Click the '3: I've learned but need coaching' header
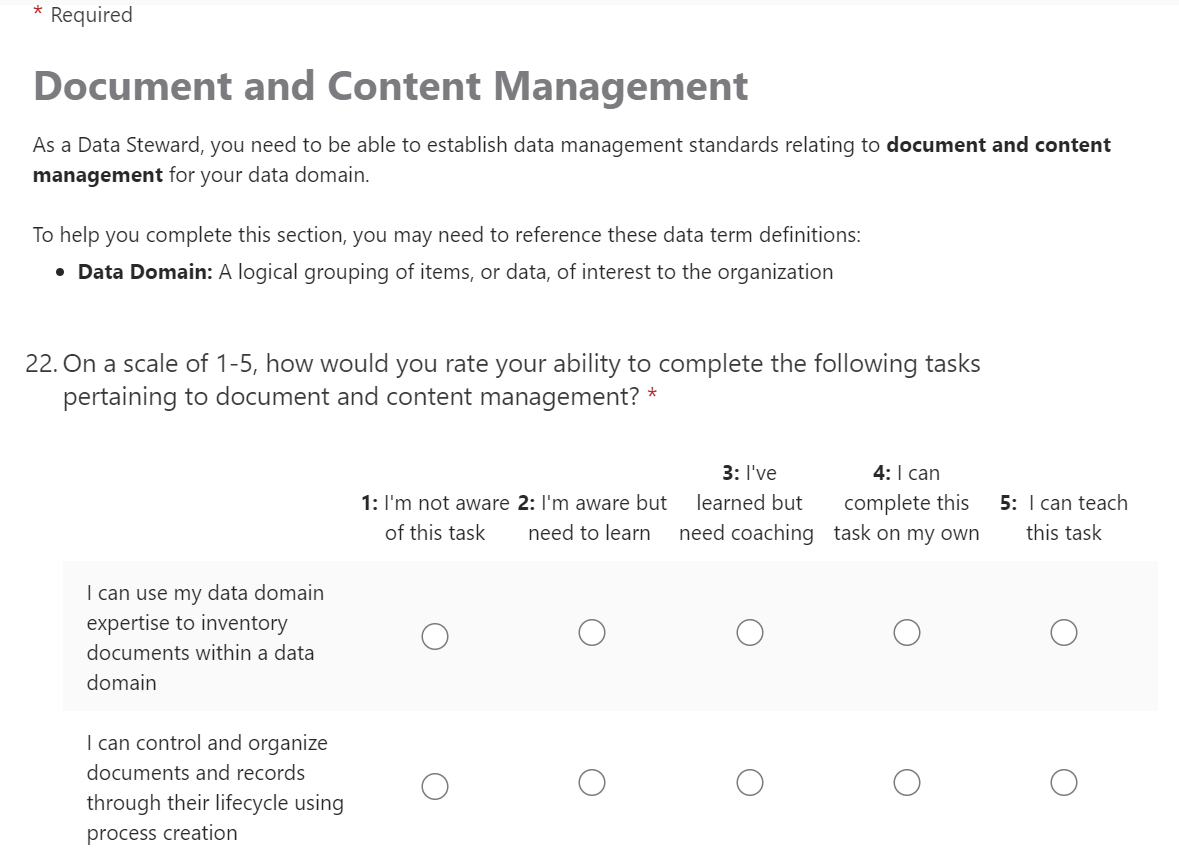The image size is (1179, 851). coord(747,503)
